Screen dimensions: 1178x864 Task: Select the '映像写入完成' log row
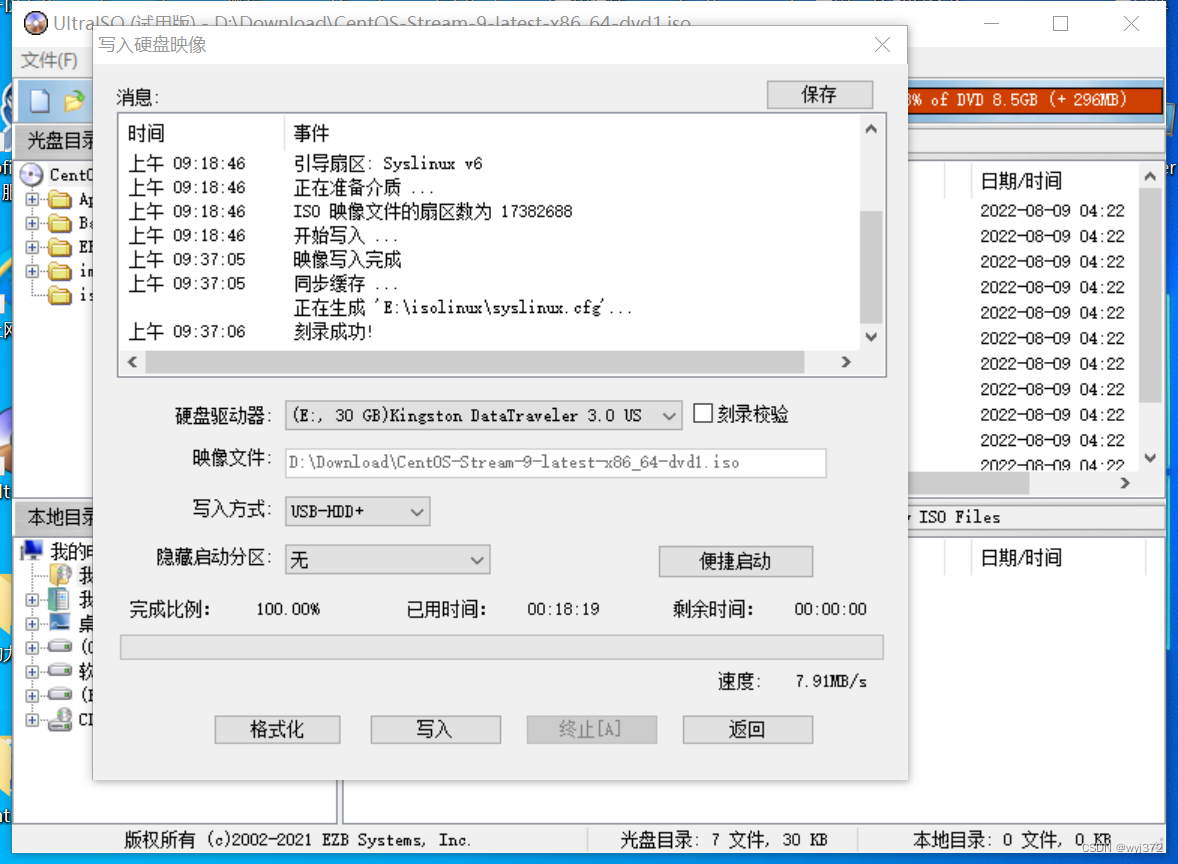pos(347,260)
